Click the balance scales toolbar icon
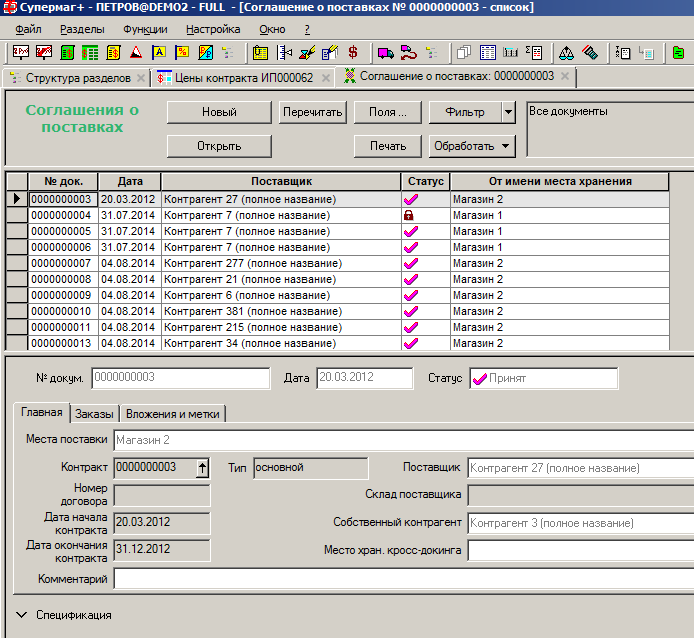 567,53
